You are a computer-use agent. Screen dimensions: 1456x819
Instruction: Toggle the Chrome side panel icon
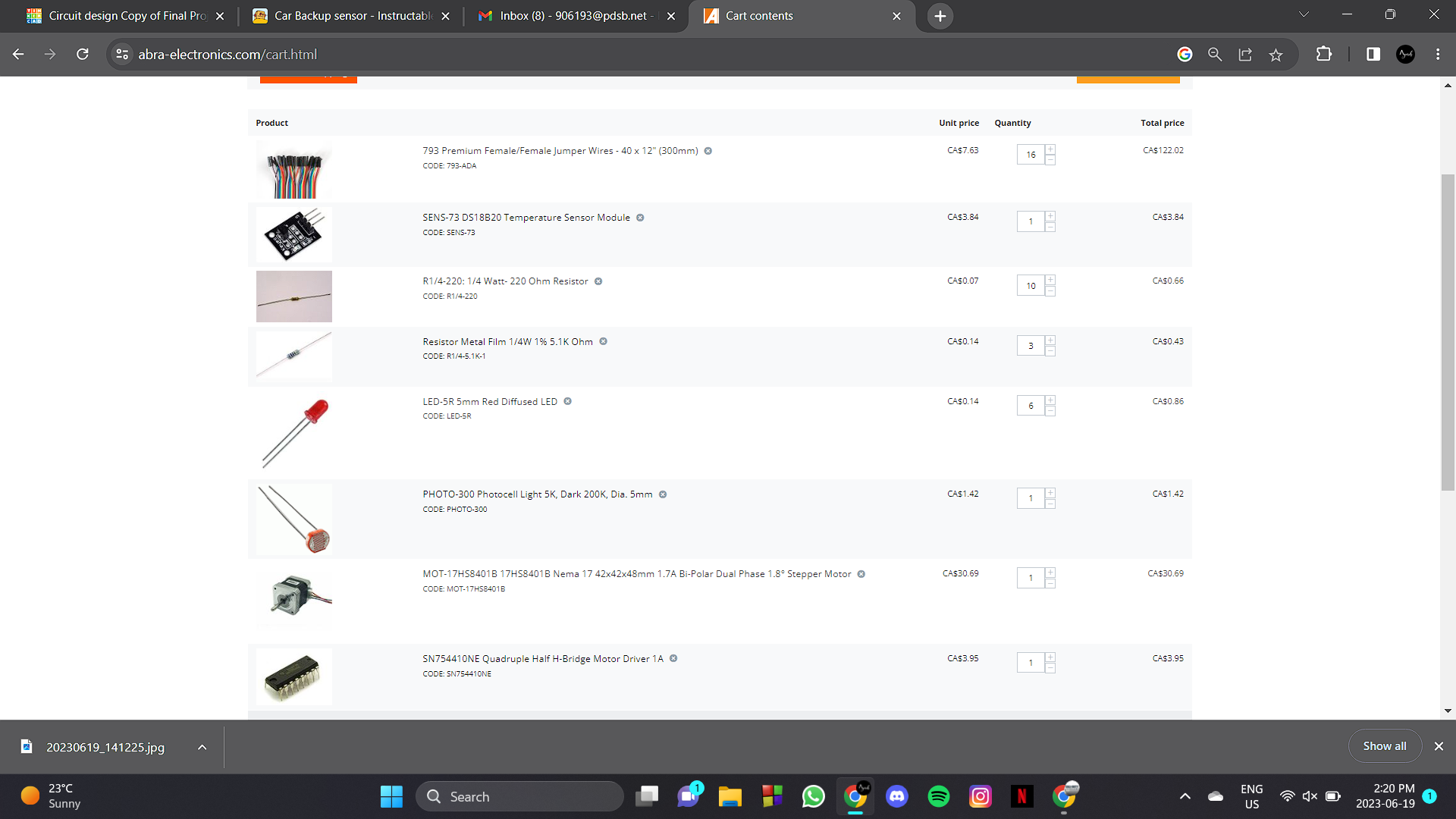point(1373,55)
